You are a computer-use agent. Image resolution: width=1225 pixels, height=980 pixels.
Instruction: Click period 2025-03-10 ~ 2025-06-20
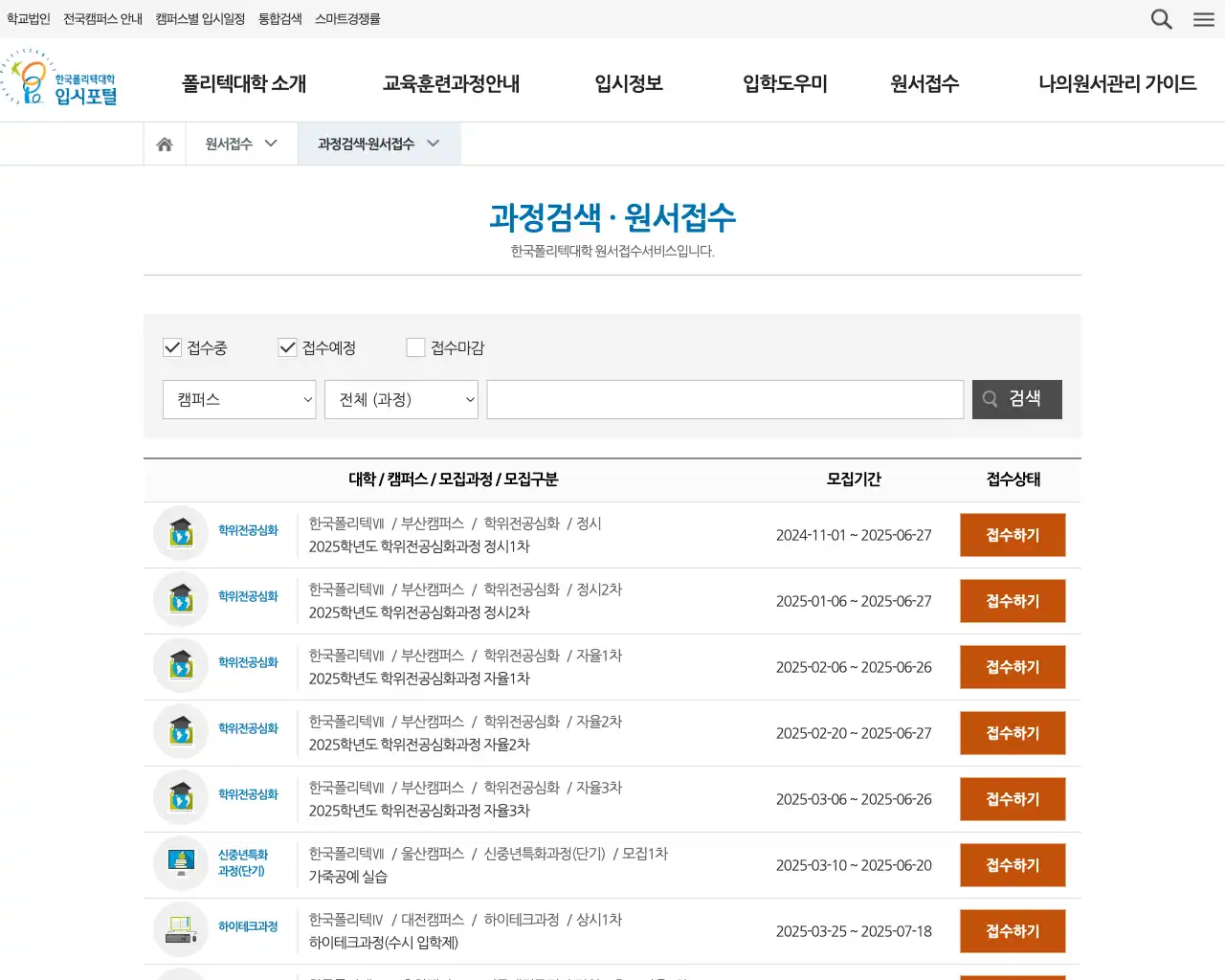click(x=854, y=865)
